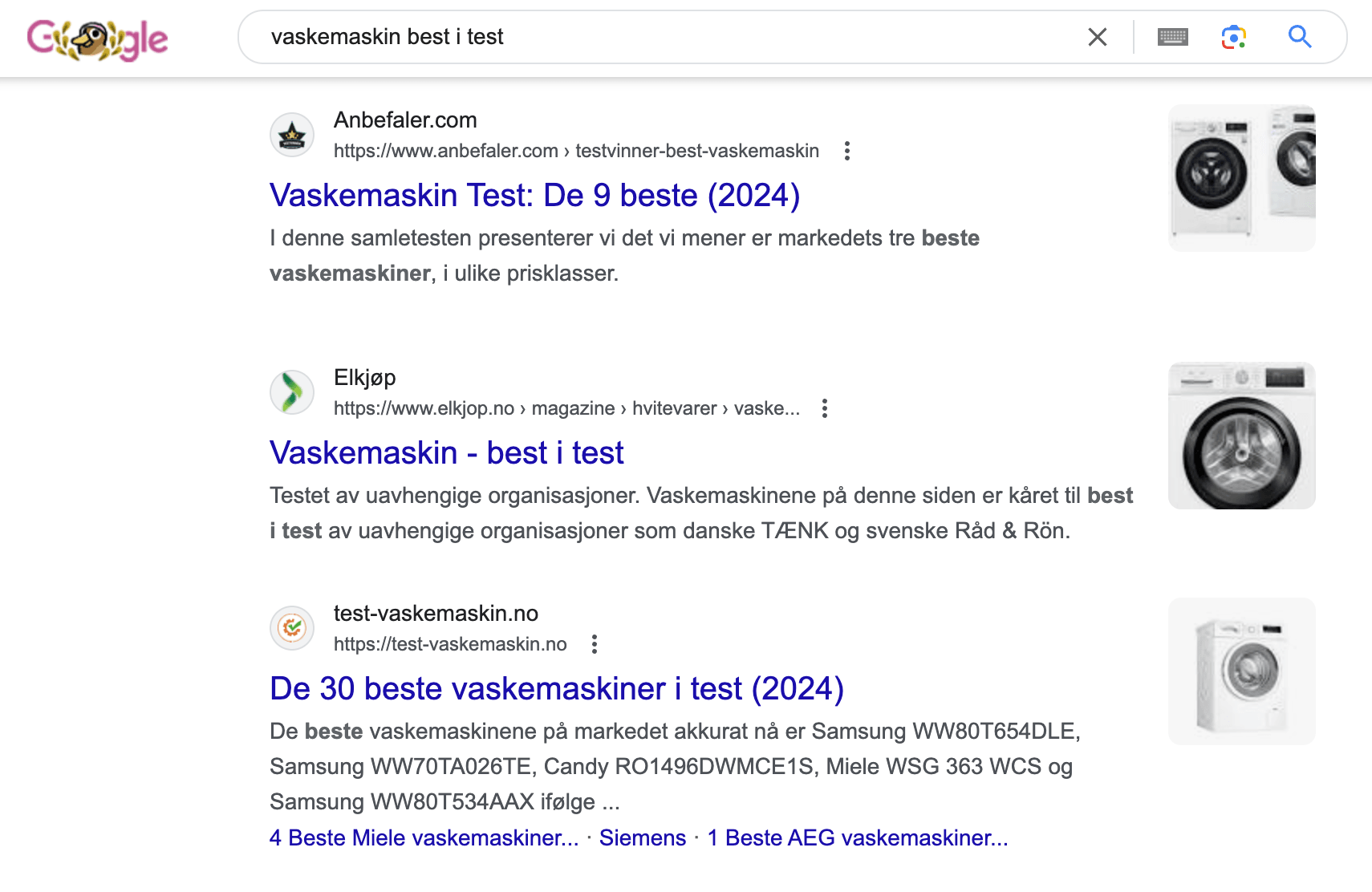Clear the search query with the X icon
This screenshot has height=892, width=1372.
pos(1098,37)
